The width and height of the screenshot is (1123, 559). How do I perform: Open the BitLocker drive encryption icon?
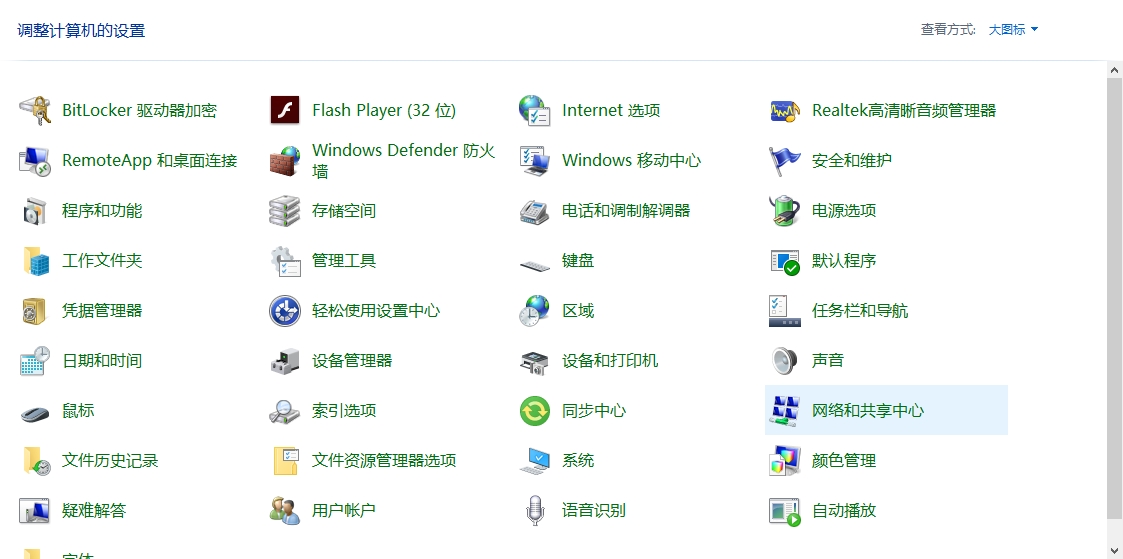click(34, 110)
